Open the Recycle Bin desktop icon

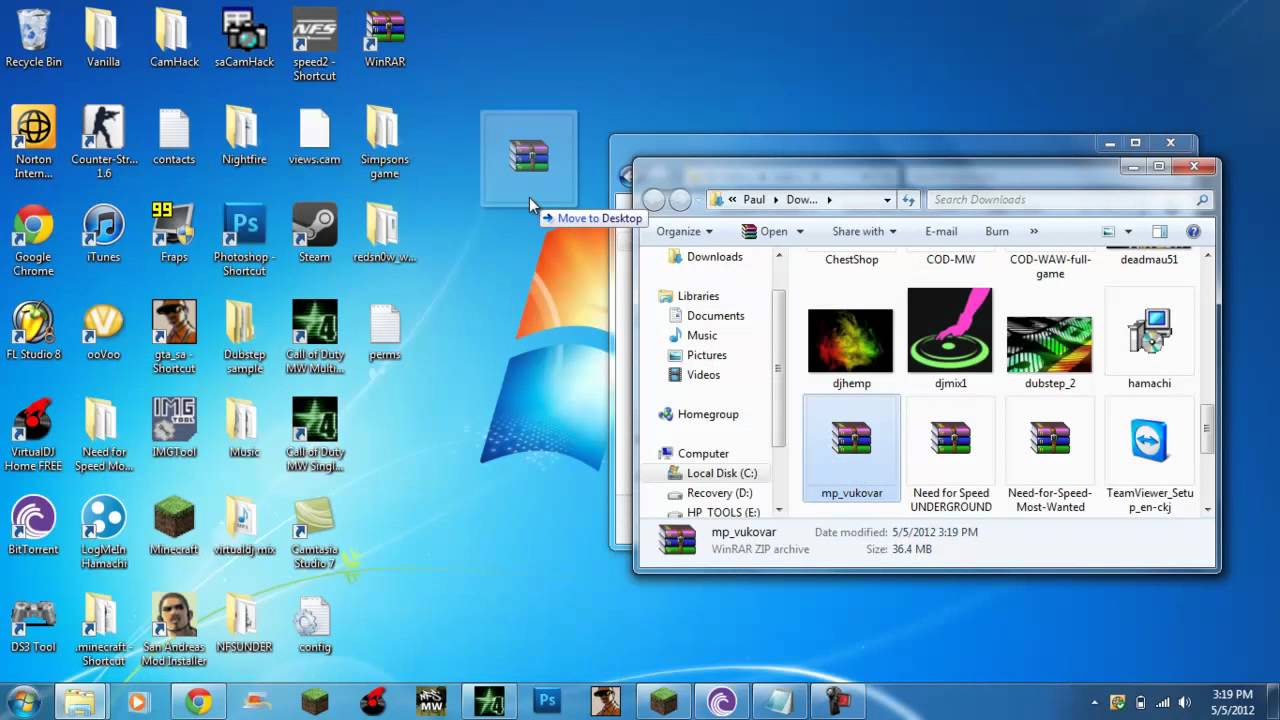(33, 38)
